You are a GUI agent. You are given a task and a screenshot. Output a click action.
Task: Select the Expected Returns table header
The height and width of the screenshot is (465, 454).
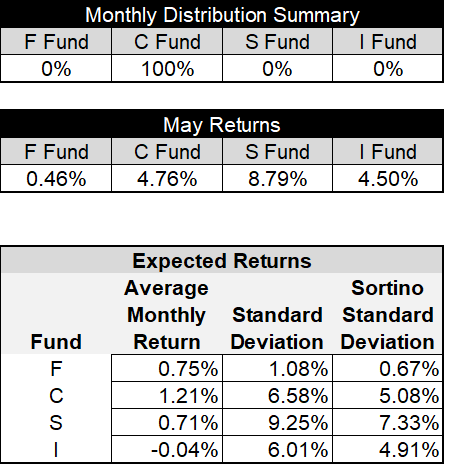click(222, 260)
